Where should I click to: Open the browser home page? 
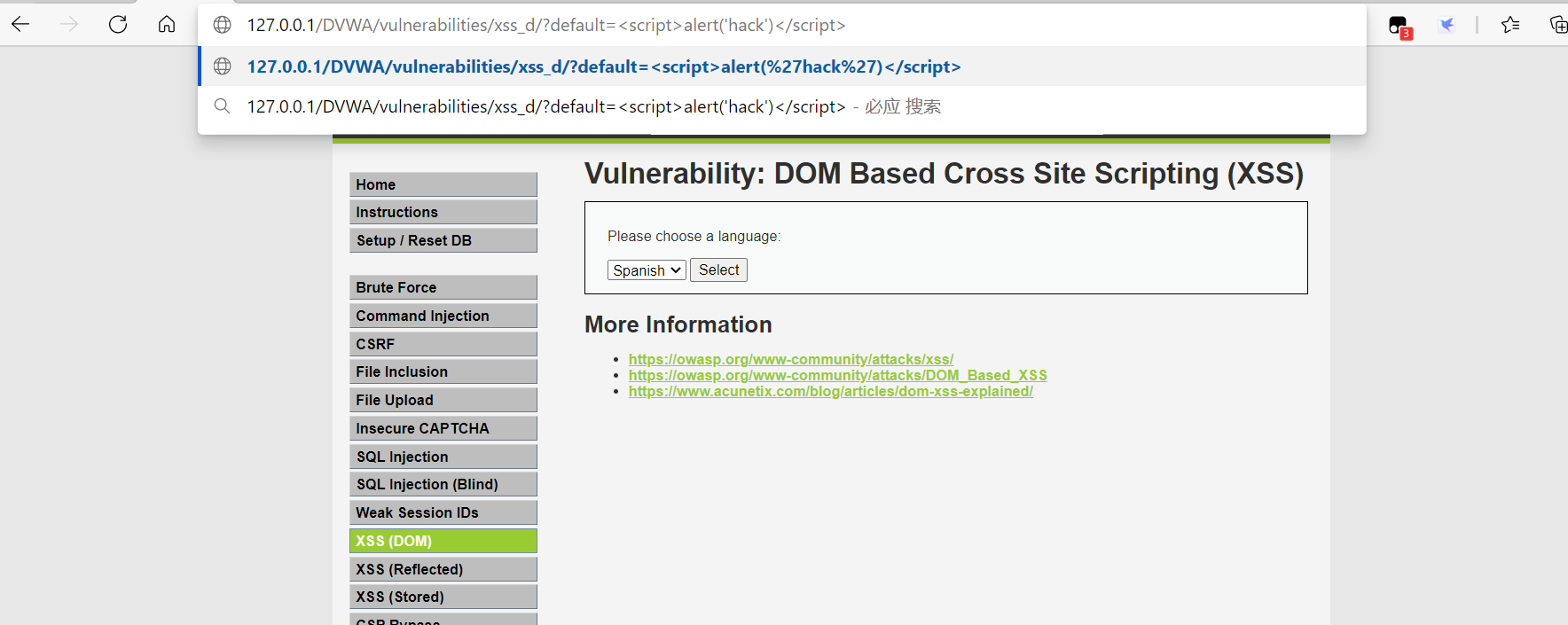pyautogui.click(x=167, y=24)
